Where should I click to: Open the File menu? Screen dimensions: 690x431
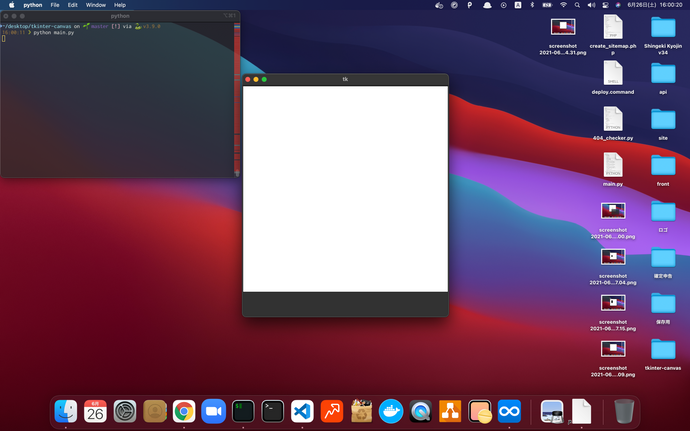[55, 5]
